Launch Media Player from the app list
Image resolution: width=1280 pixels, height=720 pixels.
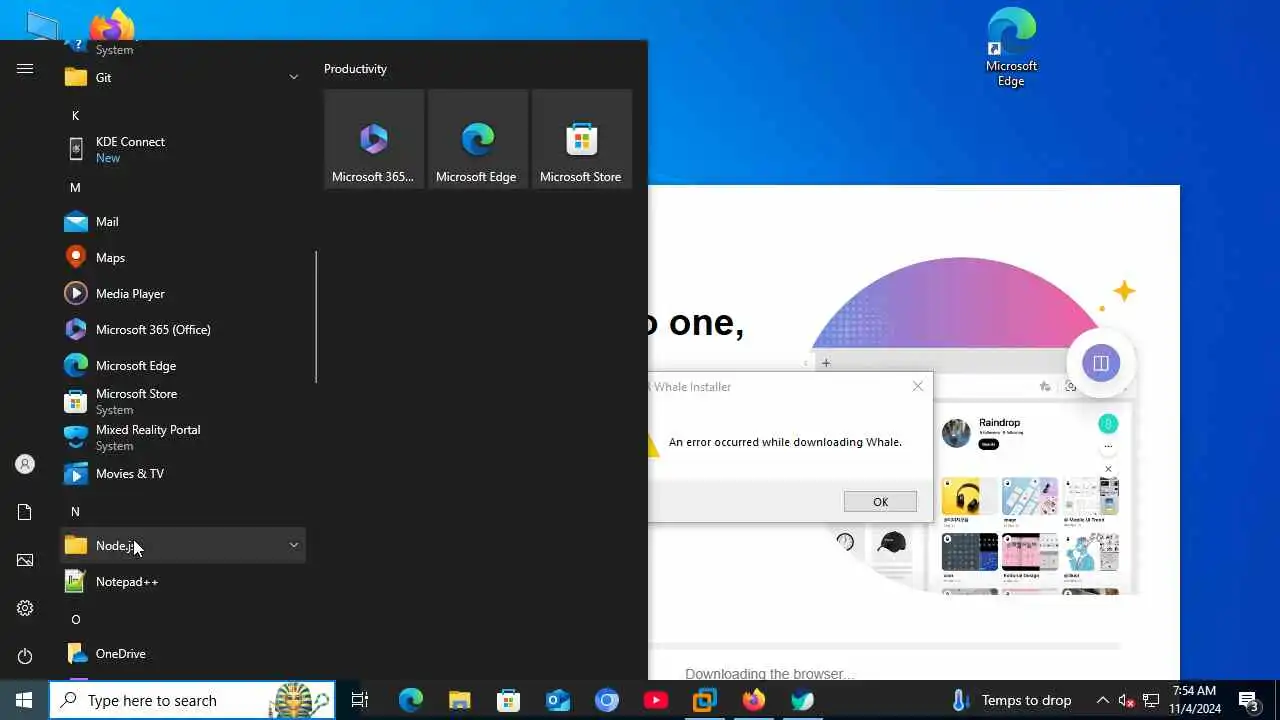[x=183, y=293]
